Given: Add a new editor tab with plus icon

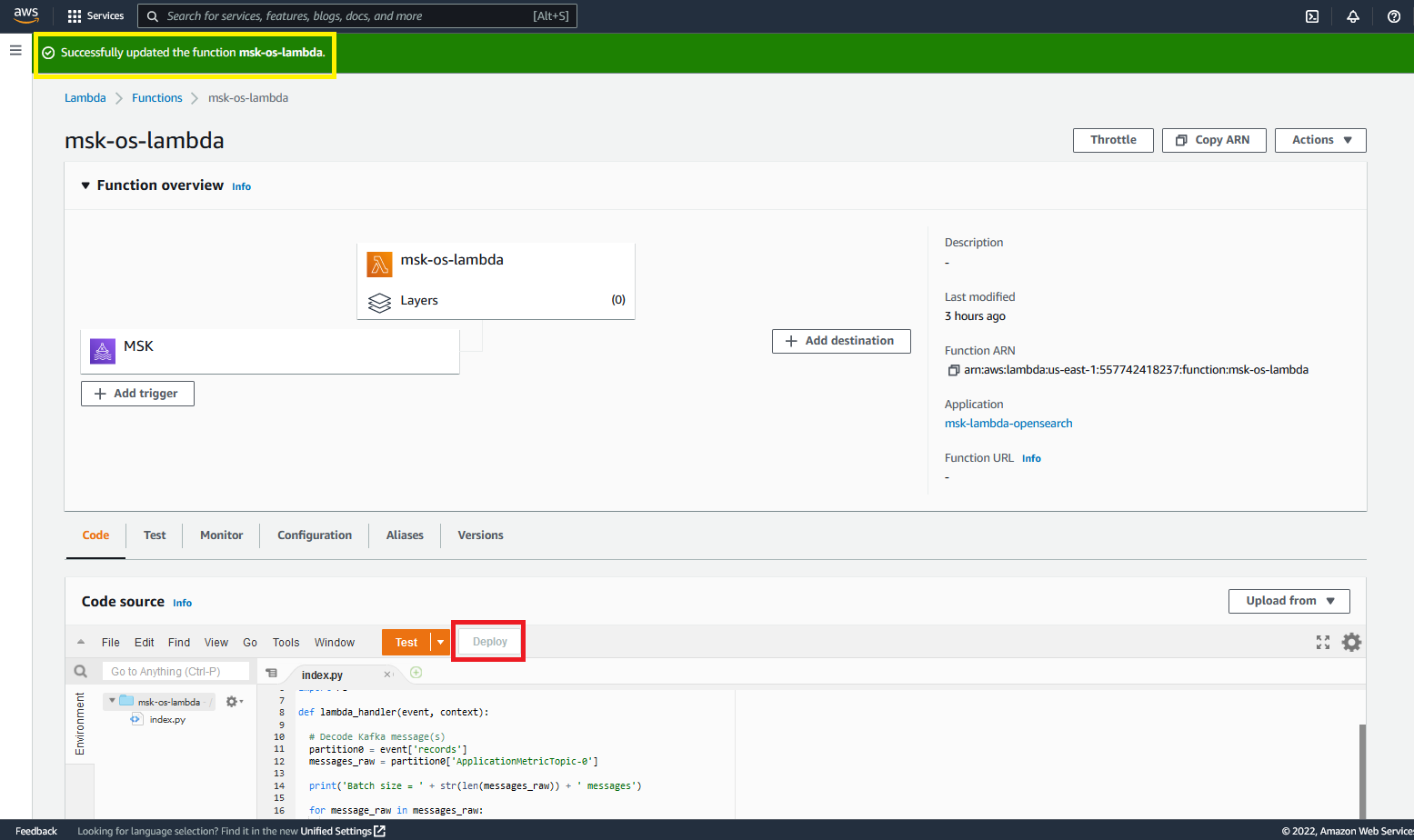Looking at the screenshot, I should 416,673.
